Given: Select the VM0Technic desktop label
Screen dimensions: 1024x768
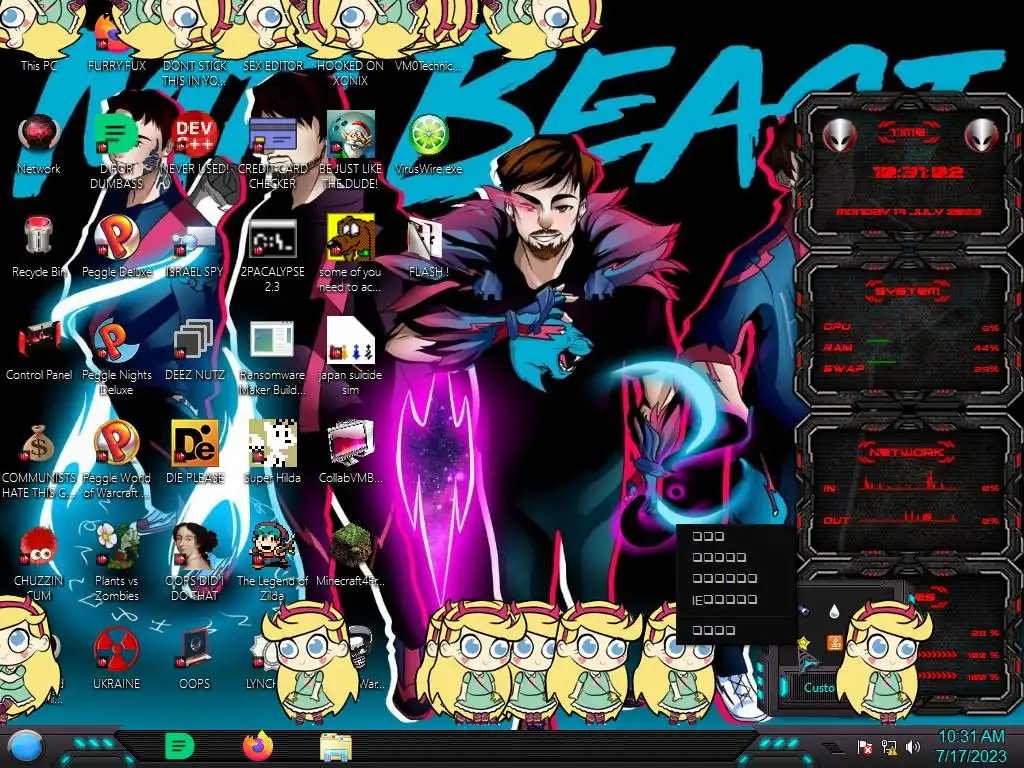Looking at the screenshot, I should click(x=428, y=65).
